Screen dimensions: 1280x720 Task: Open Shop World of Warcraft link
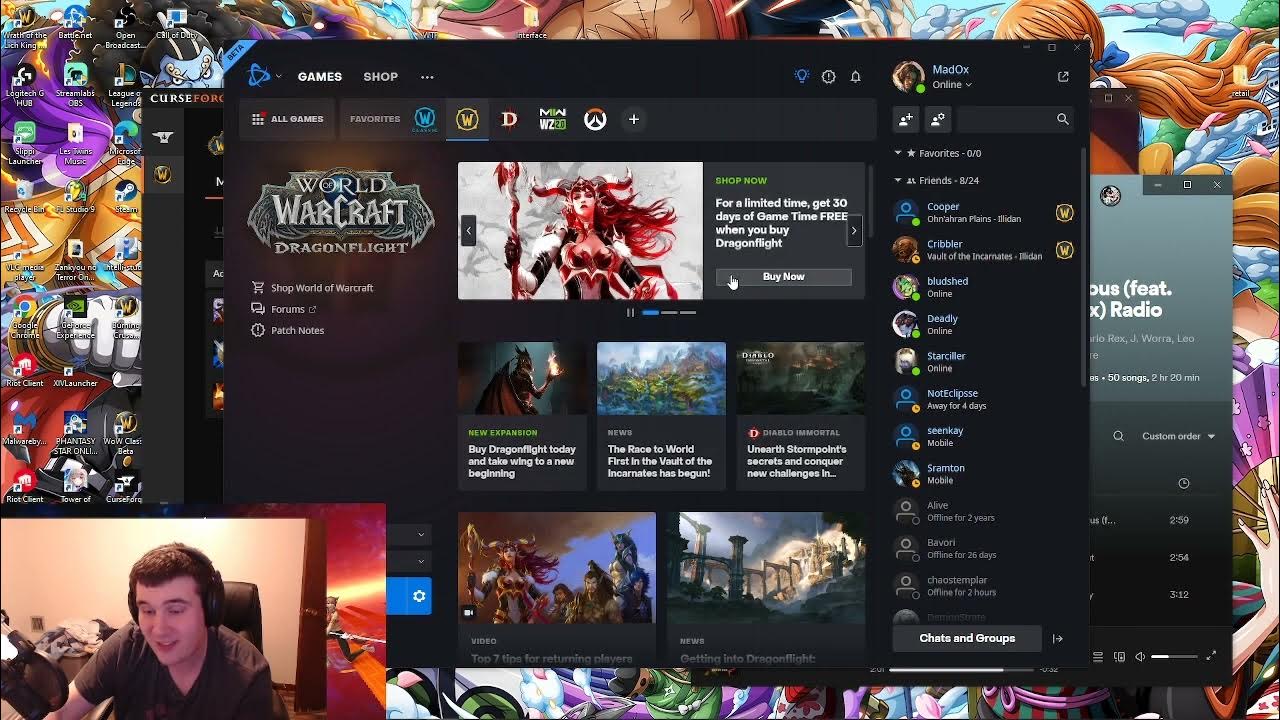313,288
